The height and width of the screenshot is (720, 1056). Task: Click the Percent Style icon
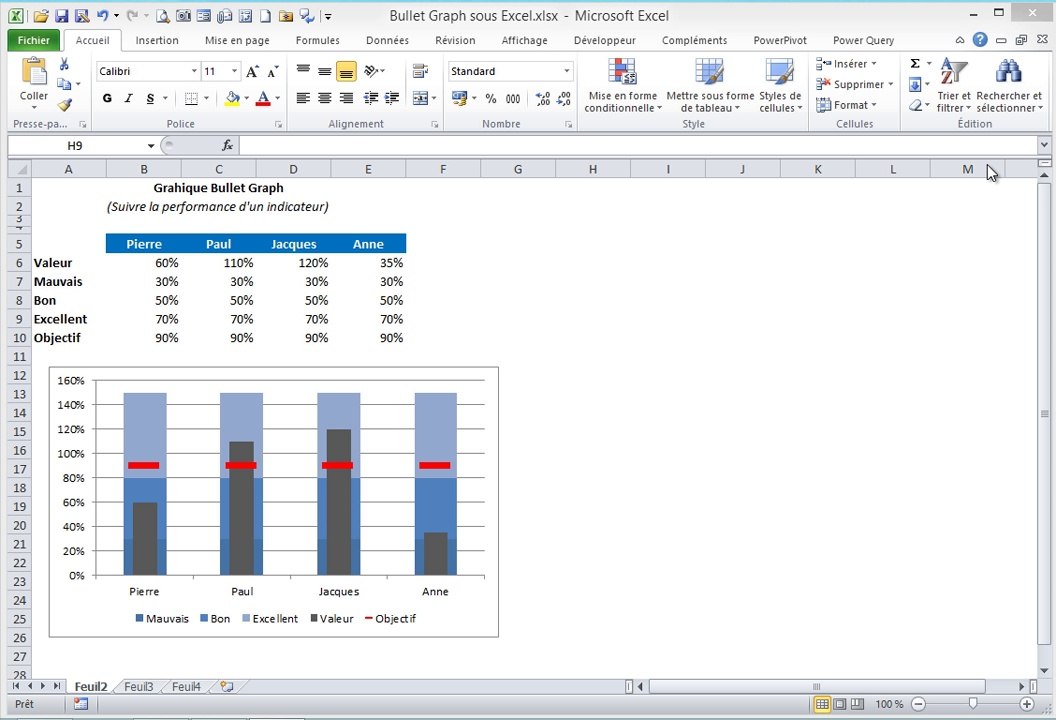pos(491,99)
